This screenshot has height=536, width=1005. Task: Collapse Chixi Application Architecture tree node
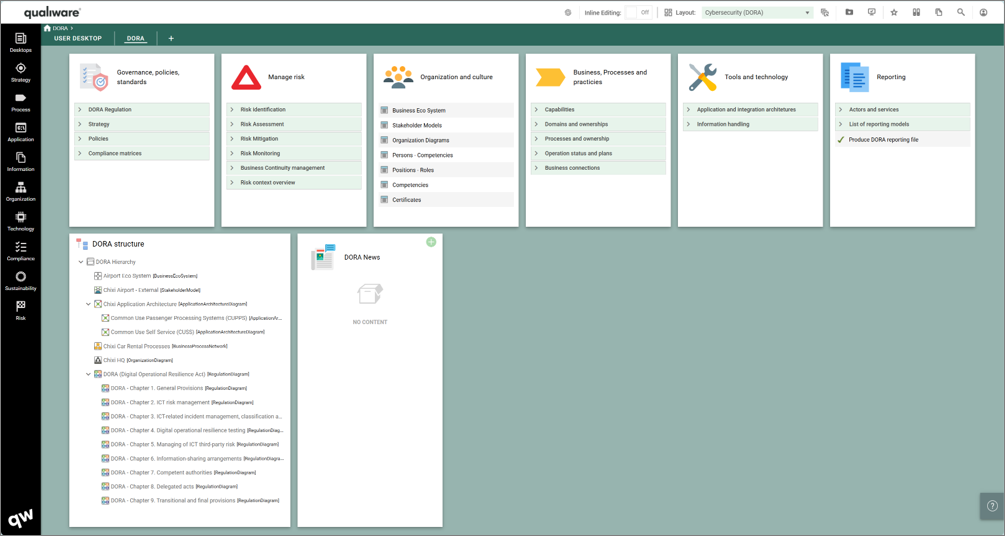pos(88,305)
